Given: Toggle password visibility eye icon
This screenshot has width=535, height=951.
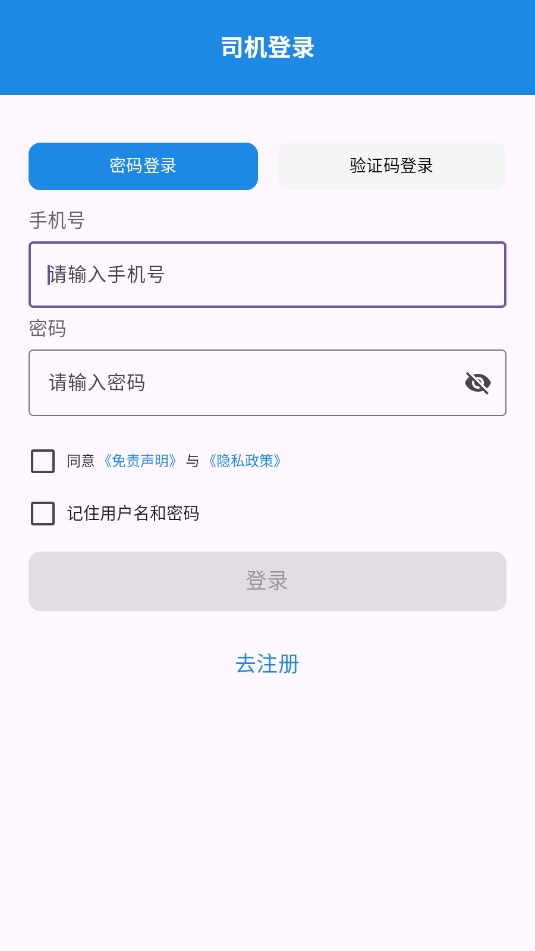Looking at the screenshot, I should pos(477,383).
